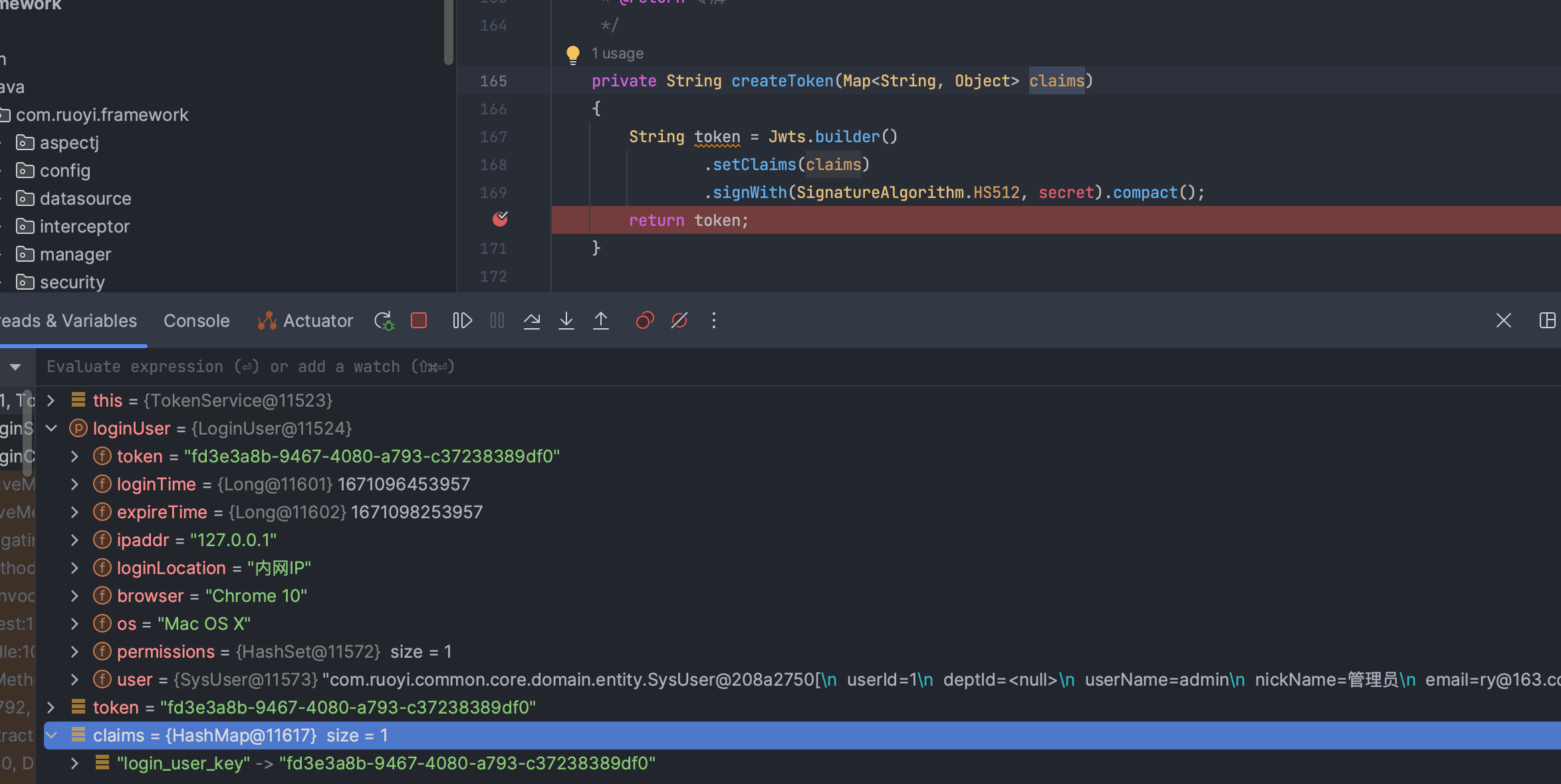Close the debug tool window
This screenshot has height=784, width=1561.
pyautogui.click(x=1504, y=321)
